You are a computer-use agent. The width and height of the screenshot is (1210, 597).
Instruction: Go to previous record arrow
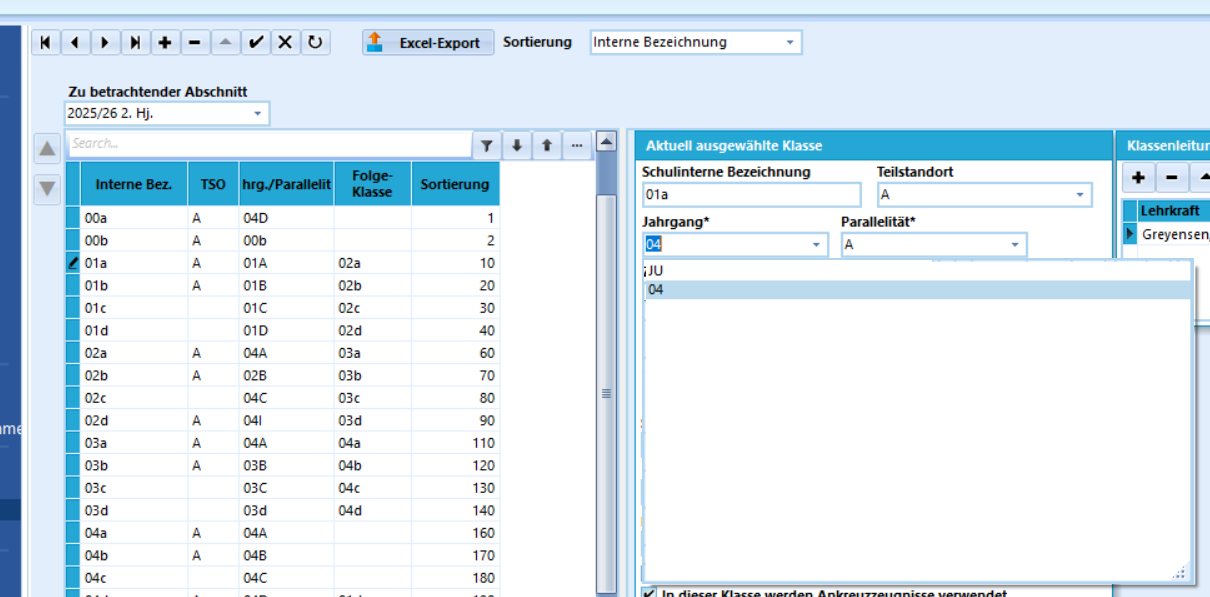pyautogui.click(x=75, y=42)
